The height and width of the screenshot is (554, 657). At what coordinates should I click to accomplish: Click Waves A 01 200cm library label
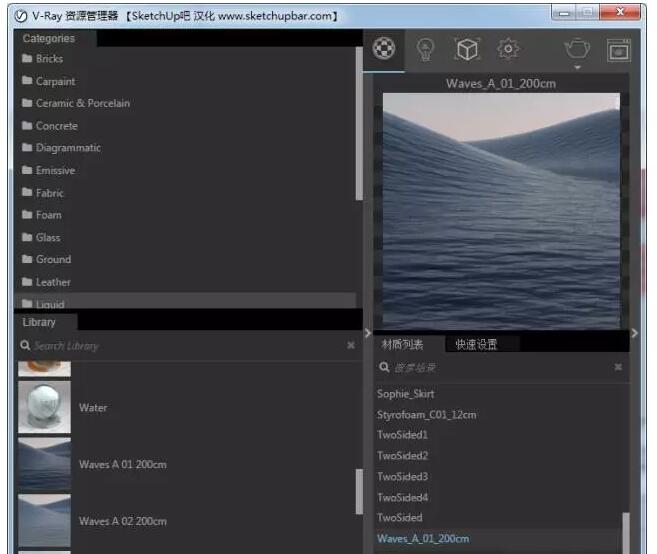pos(123,465)
